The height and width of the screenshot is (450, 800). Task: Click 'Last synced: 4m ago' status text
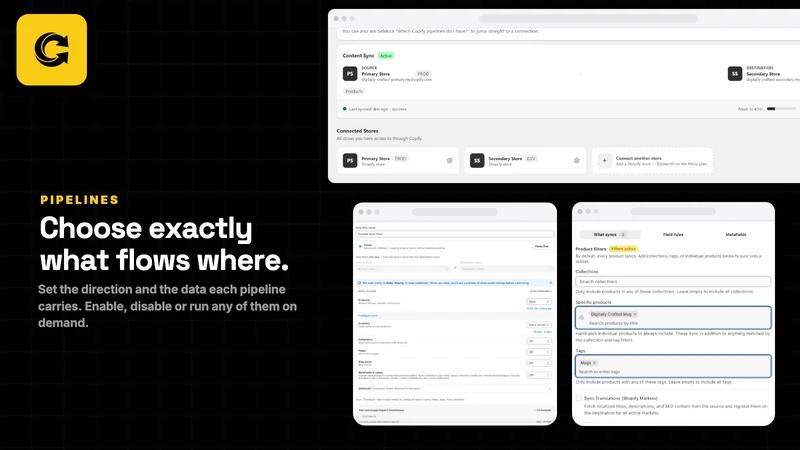[378, 109]
